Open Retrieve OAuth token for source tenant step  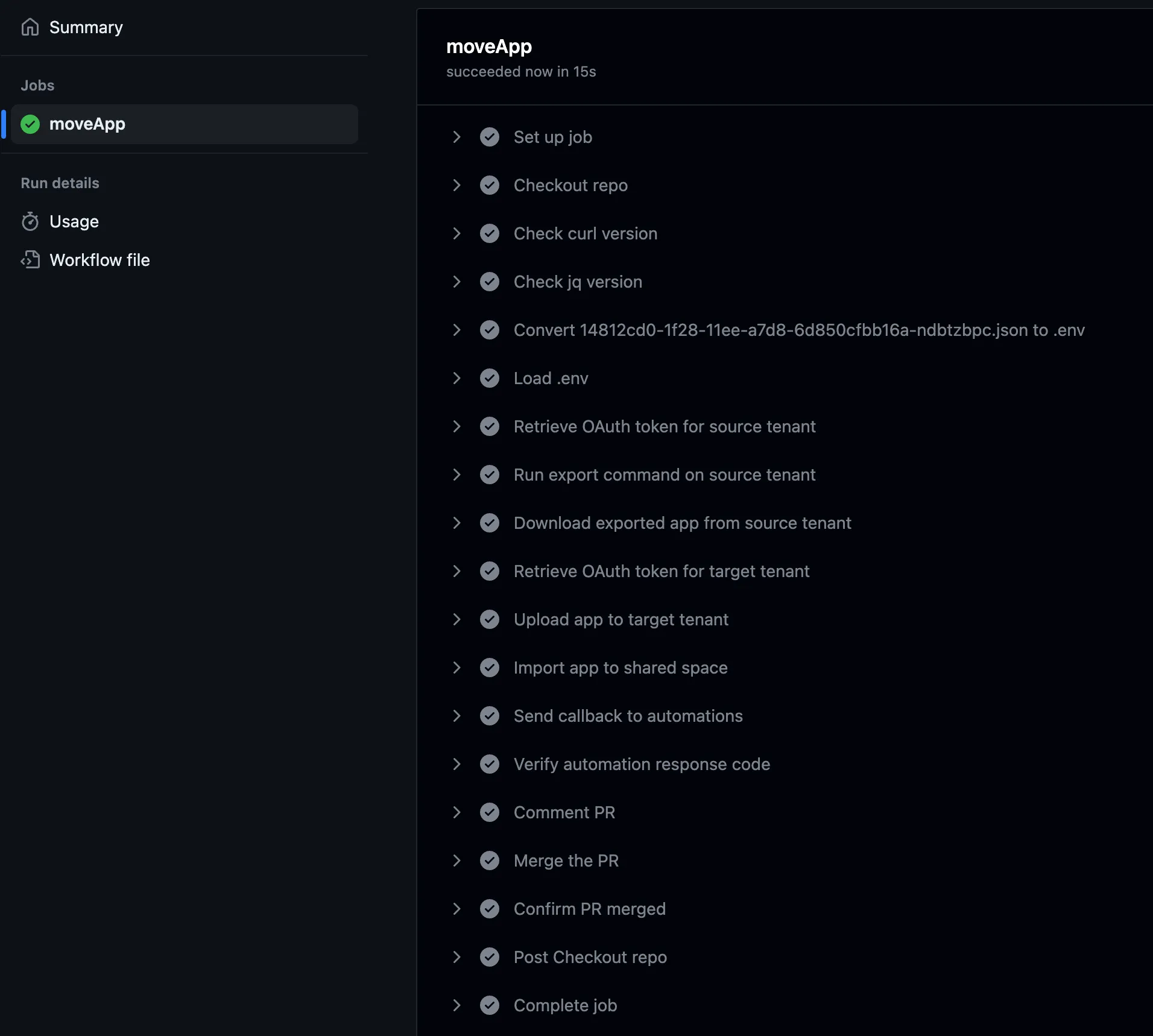coord(664,426)
